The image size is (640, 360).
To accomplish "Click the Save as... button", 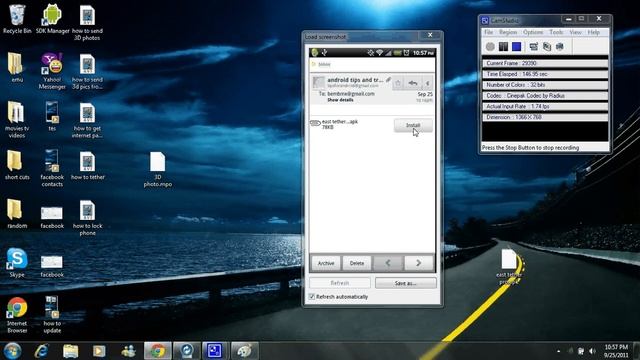I will 406,283.
